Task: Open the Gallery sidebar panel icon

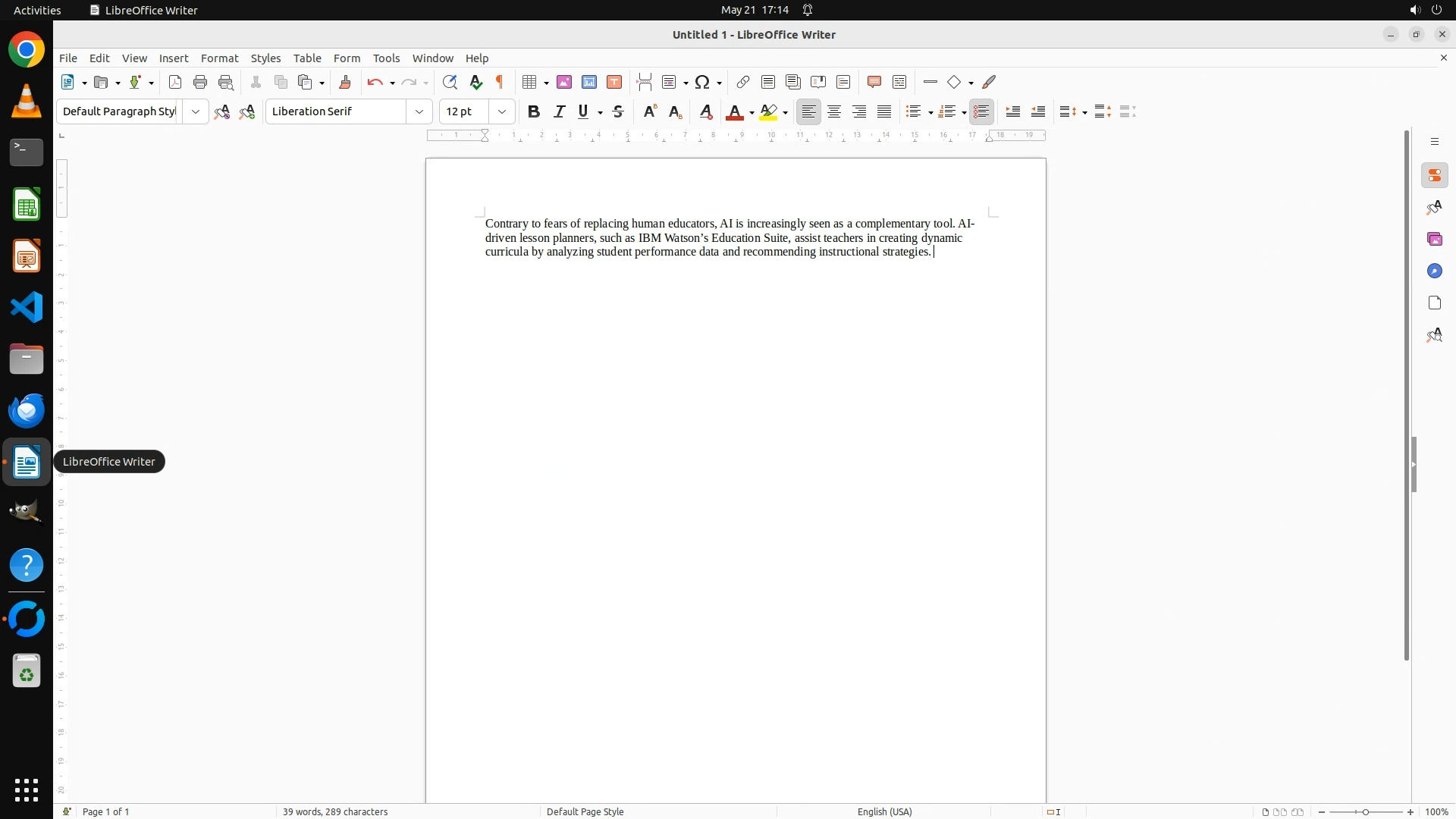Action: (x=1434, y=240)
